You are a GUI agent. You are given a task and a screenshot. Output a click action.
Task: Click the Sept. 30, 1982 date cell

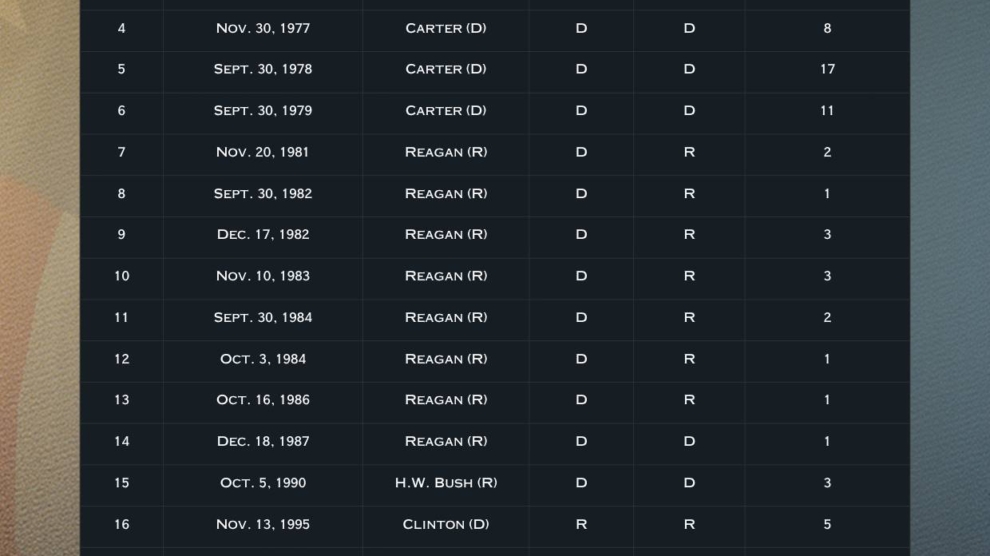[263, 194]
